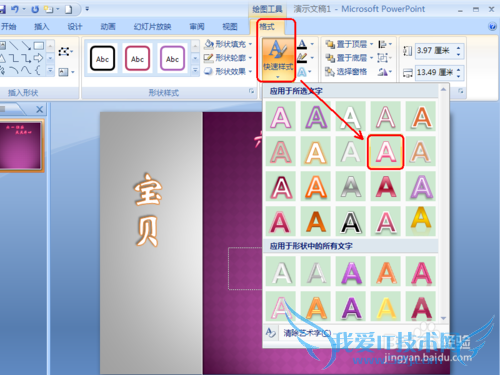The width and height of the screenshot is (500, 375).
Task: Open the 置于顶层 bring to front dropdown arrow
Action: coord(372,44)
